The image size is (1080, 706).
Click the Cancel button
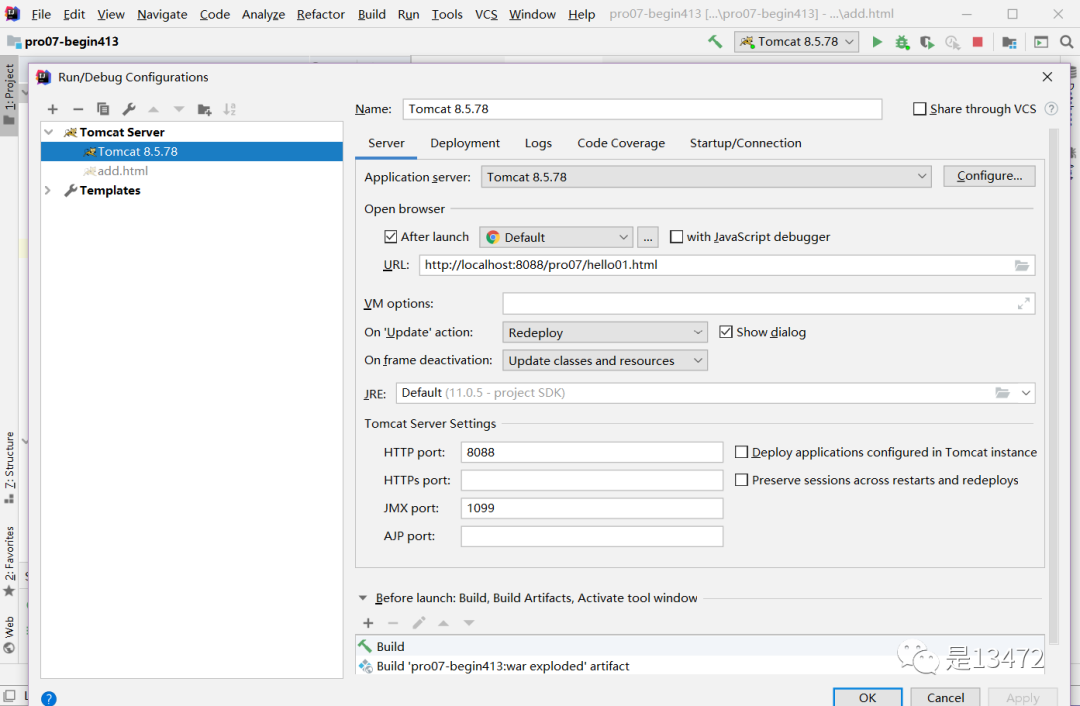click(x=945, y=697)
